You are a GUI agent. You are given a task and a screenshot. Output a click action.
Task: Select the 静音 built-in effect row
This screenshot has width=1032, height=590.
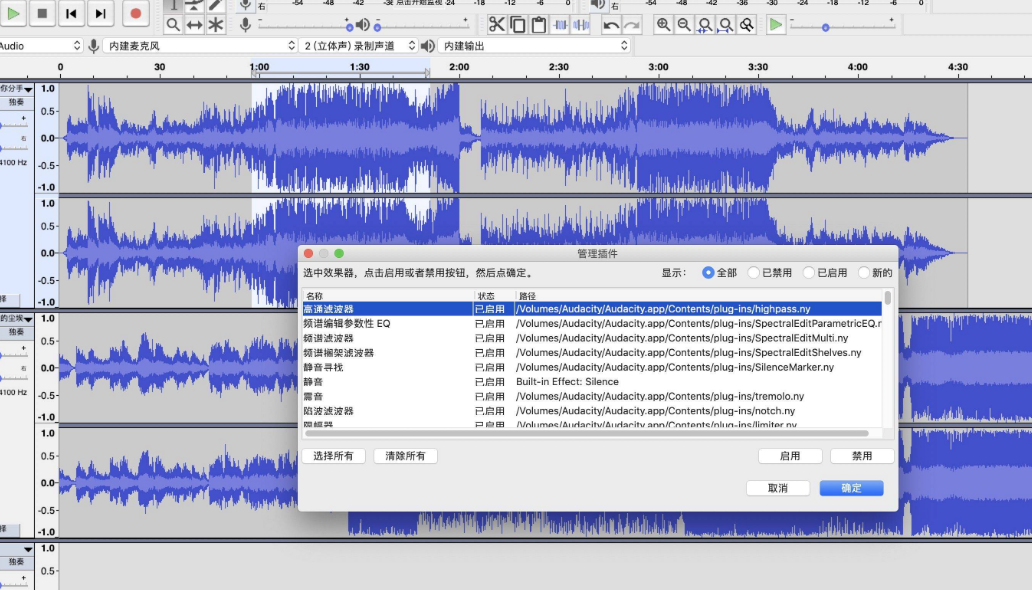coord(592,381)
